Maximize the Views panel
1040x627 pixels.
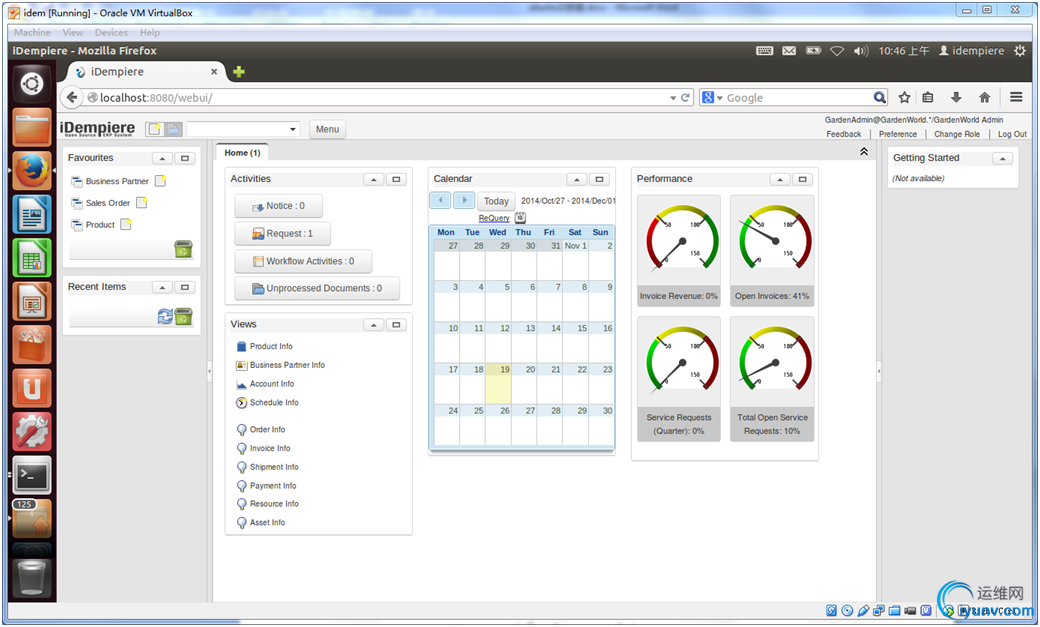click(397, 324)
